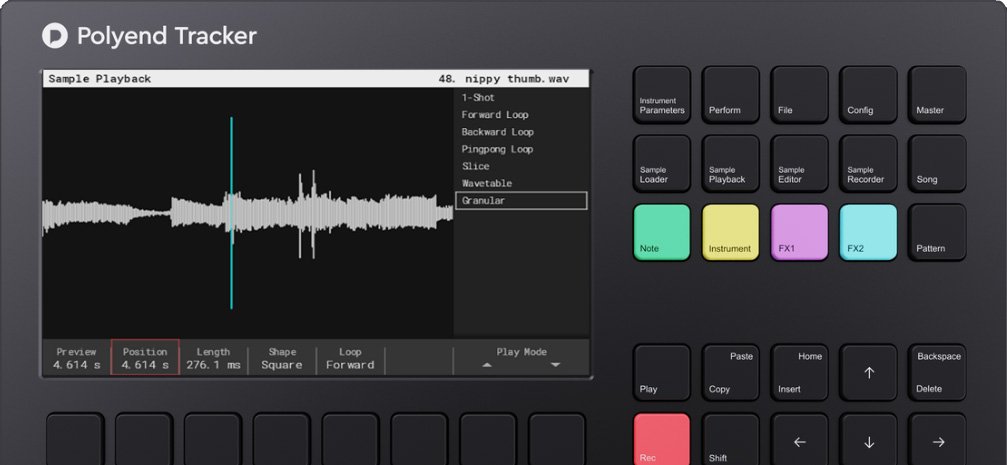Viewport: 1007px width, 465px height.
Task: Select the highlighted Granular play mode
Action: coord(521,200)
